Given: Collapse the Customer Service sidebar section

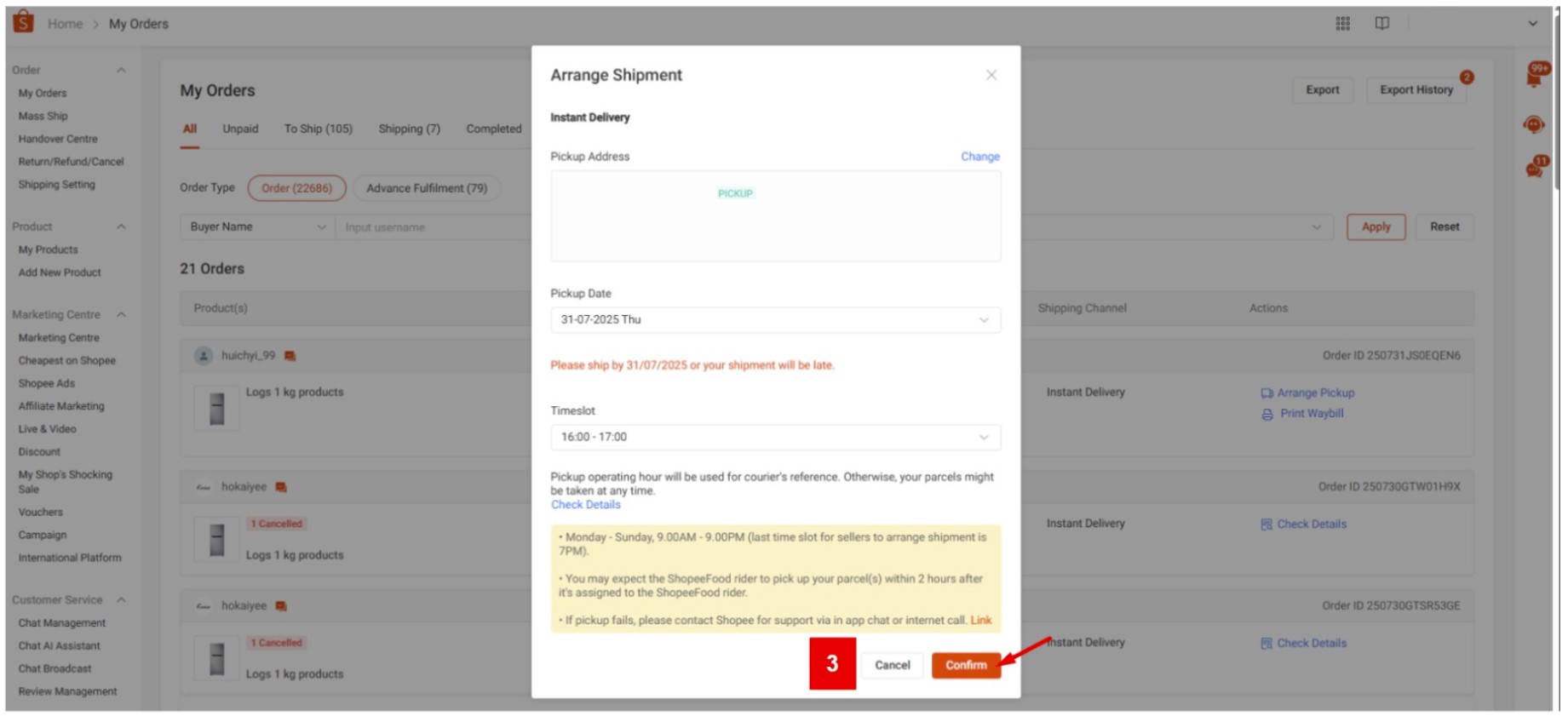Looking at the screenshot, I should point(121,600).
